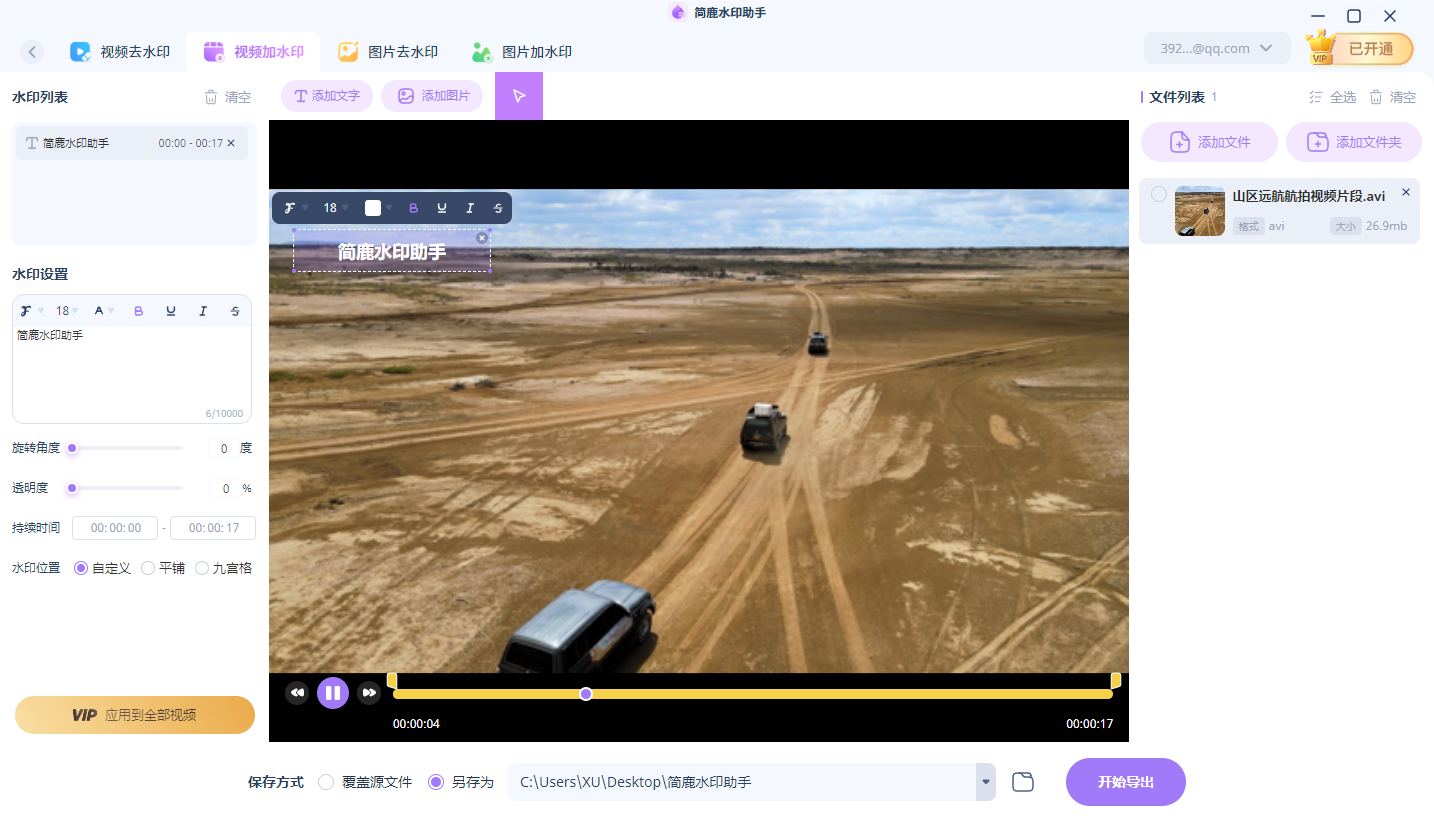1434x822 pixels.
Task: Toggle italic in watermark settings panel
Action: (203, 311)
